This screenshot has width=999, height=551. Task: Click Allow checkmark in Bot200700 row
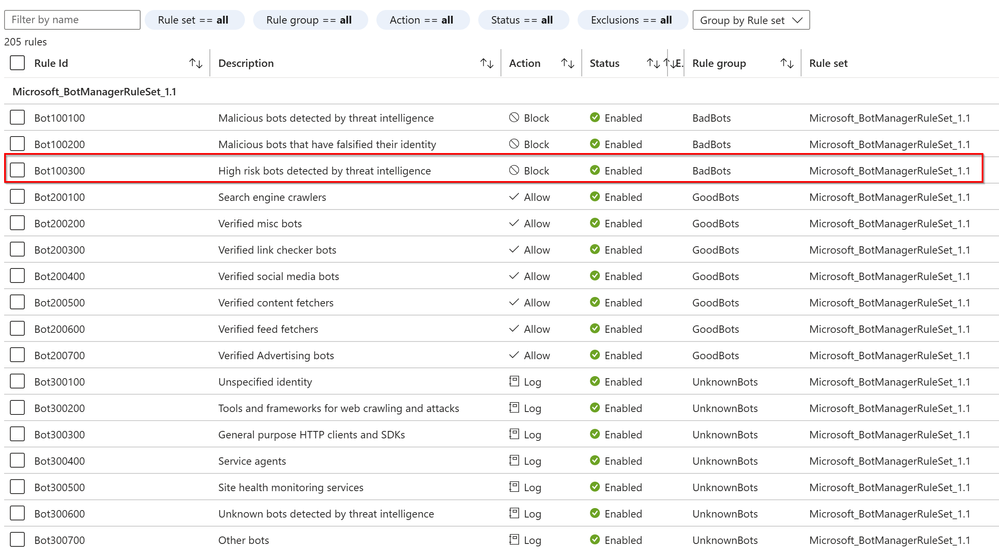click(514, 355)
